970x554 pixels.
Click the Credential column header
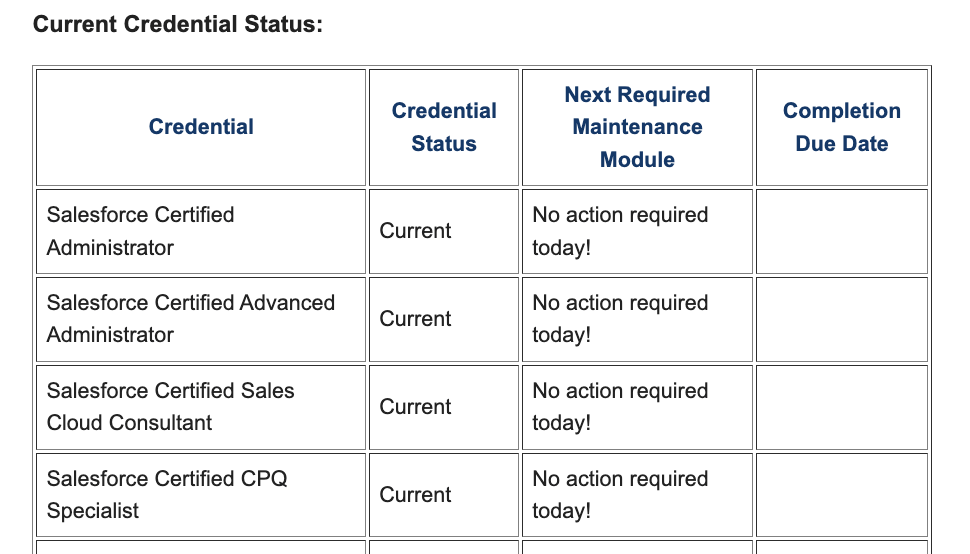coord(201,127)
